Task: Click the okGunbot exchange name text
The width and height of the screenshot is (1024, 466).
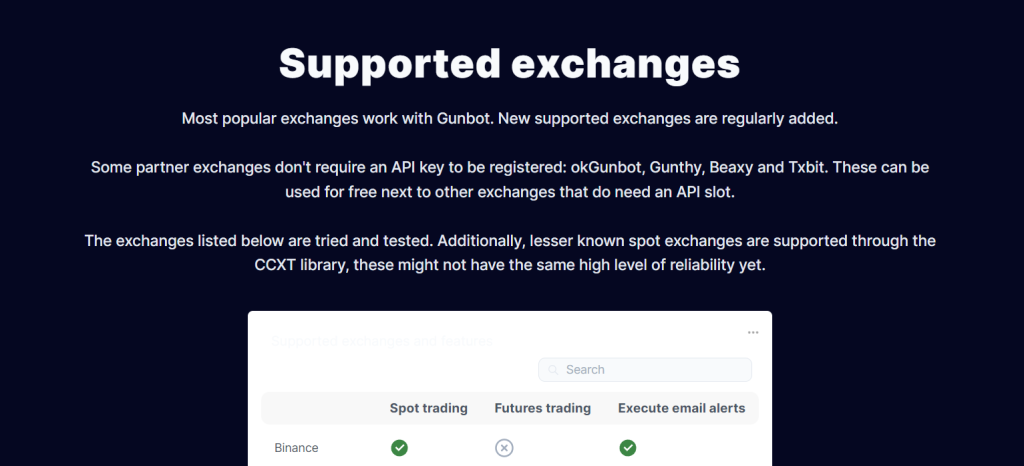Action: [x=609, y=168]
